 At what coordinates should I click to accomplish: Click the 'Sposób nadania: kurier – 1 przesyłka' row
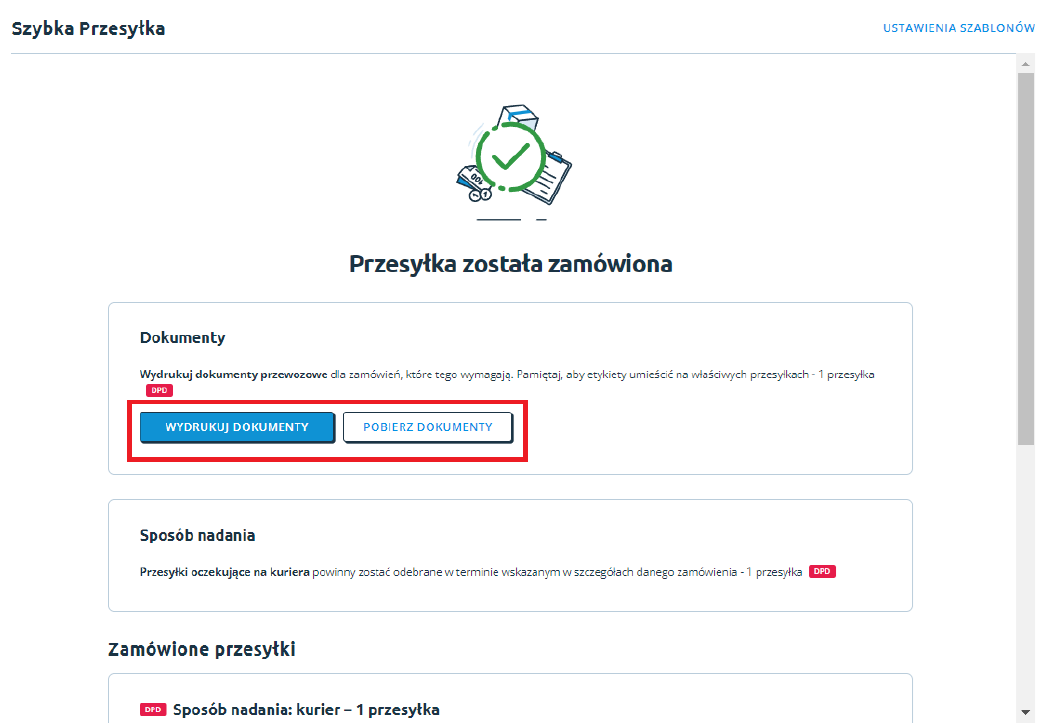point(306,710)
